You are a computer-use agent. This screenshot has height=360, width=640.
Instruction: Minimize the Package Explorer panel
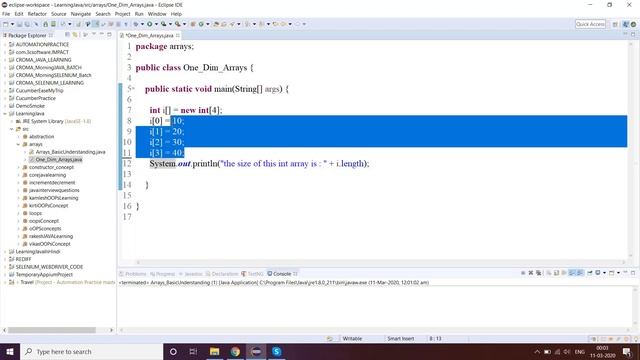(x=102, y=35)
